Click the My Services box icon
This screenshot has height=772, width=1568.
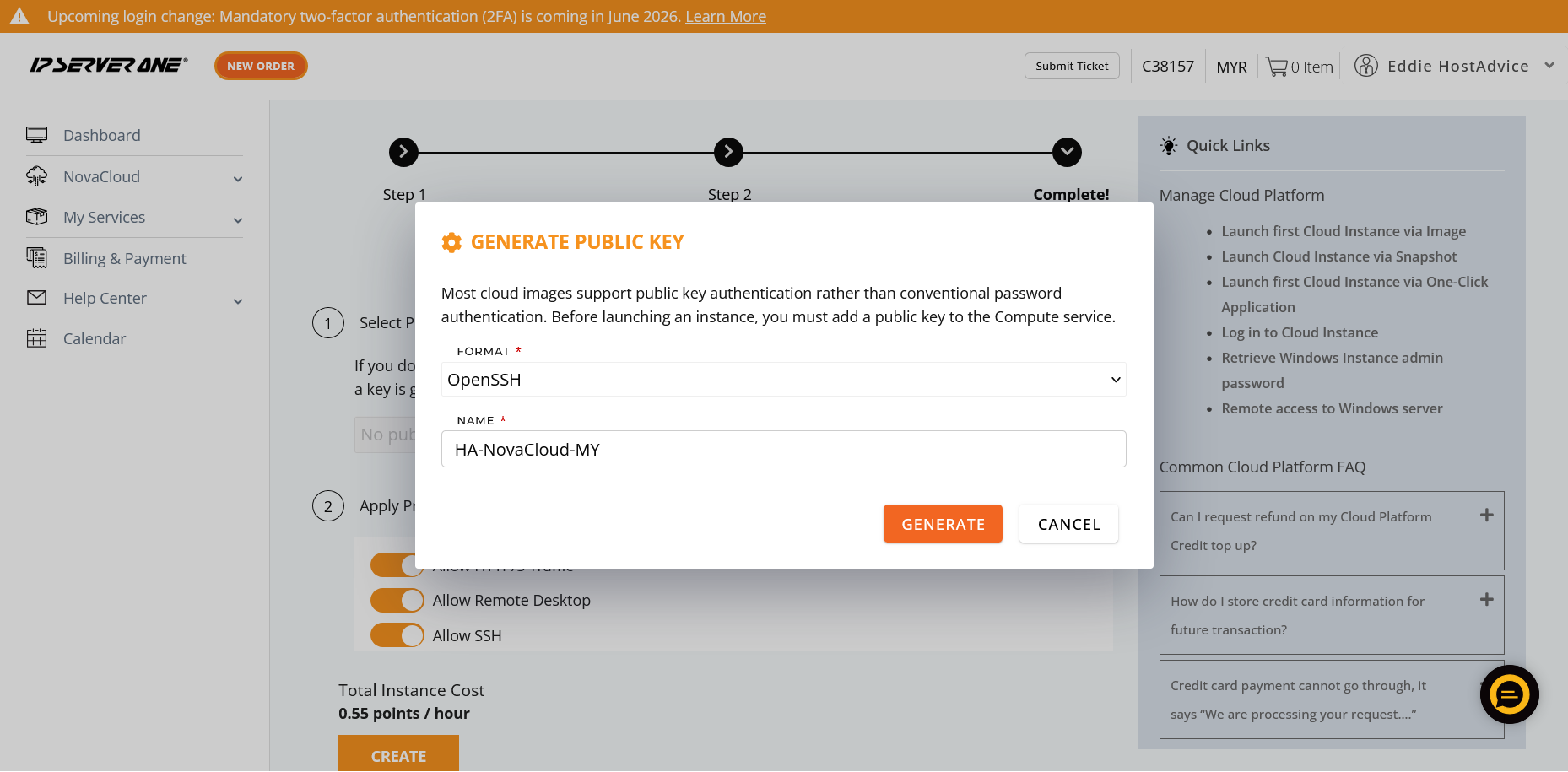(36, 217)
